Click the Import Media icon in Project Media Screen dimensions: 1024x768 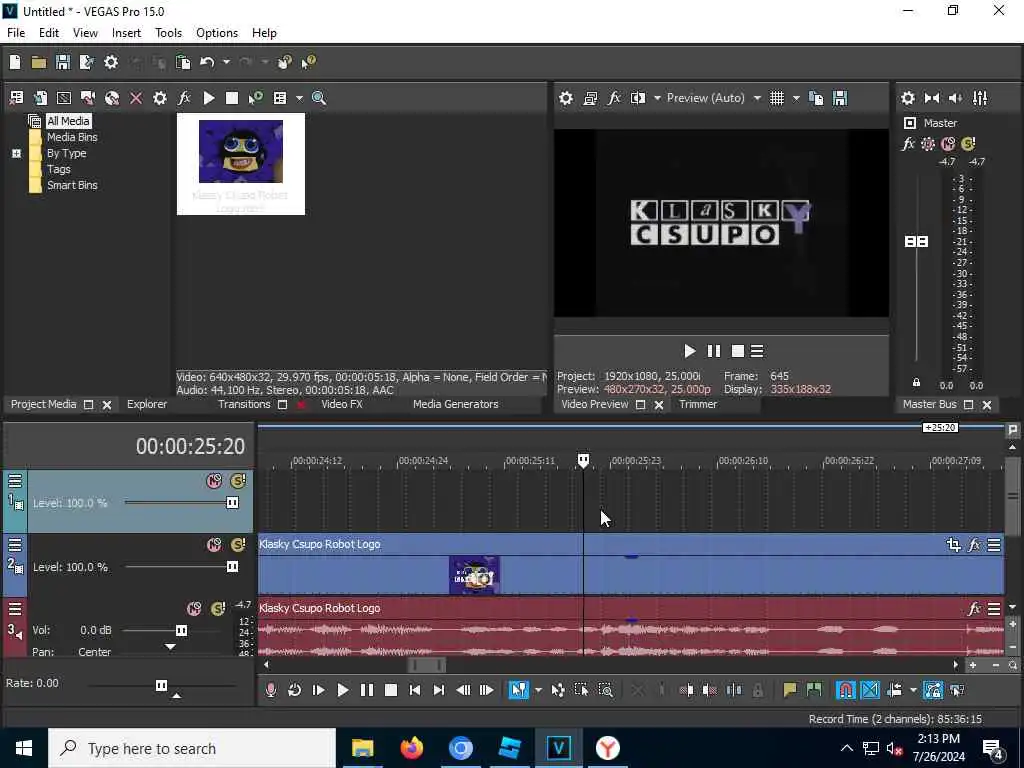click(x=16, y=98)
